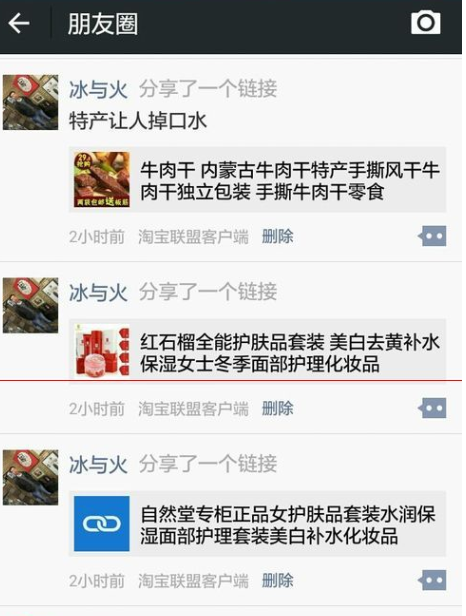This screenshot has width=466, height=616.
Task: Delete the 自然堂 skincare post
Action: (277, 581)
